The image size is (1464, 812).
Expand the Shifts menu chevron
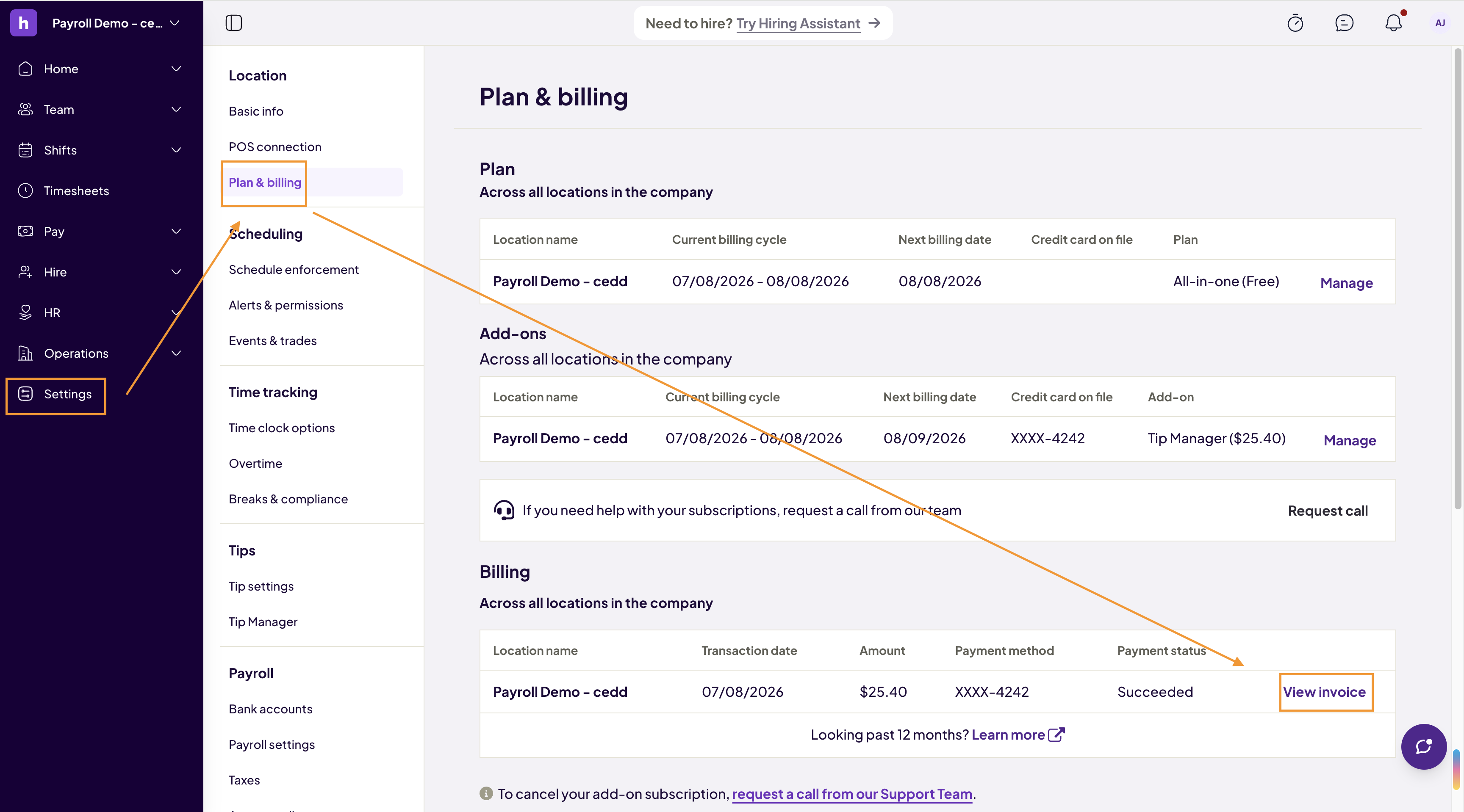pos(176,150)
